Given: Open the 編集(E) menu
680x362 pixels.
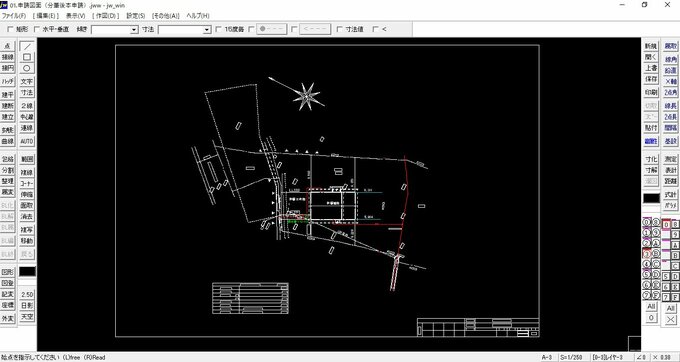Looking at the screenshot, I should pos(46,16).
